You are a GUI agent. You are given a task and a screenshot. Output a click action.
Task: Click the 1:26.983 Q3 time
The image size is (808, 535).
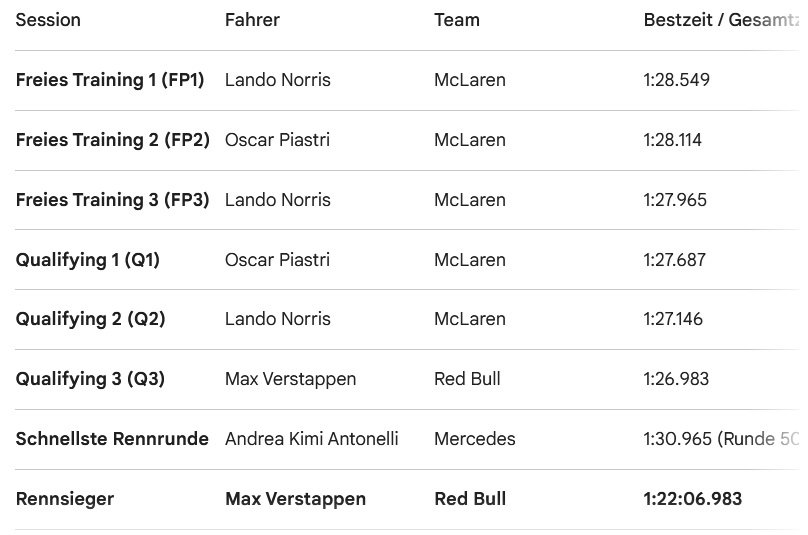pyautogui.click(x=677, y=379)
